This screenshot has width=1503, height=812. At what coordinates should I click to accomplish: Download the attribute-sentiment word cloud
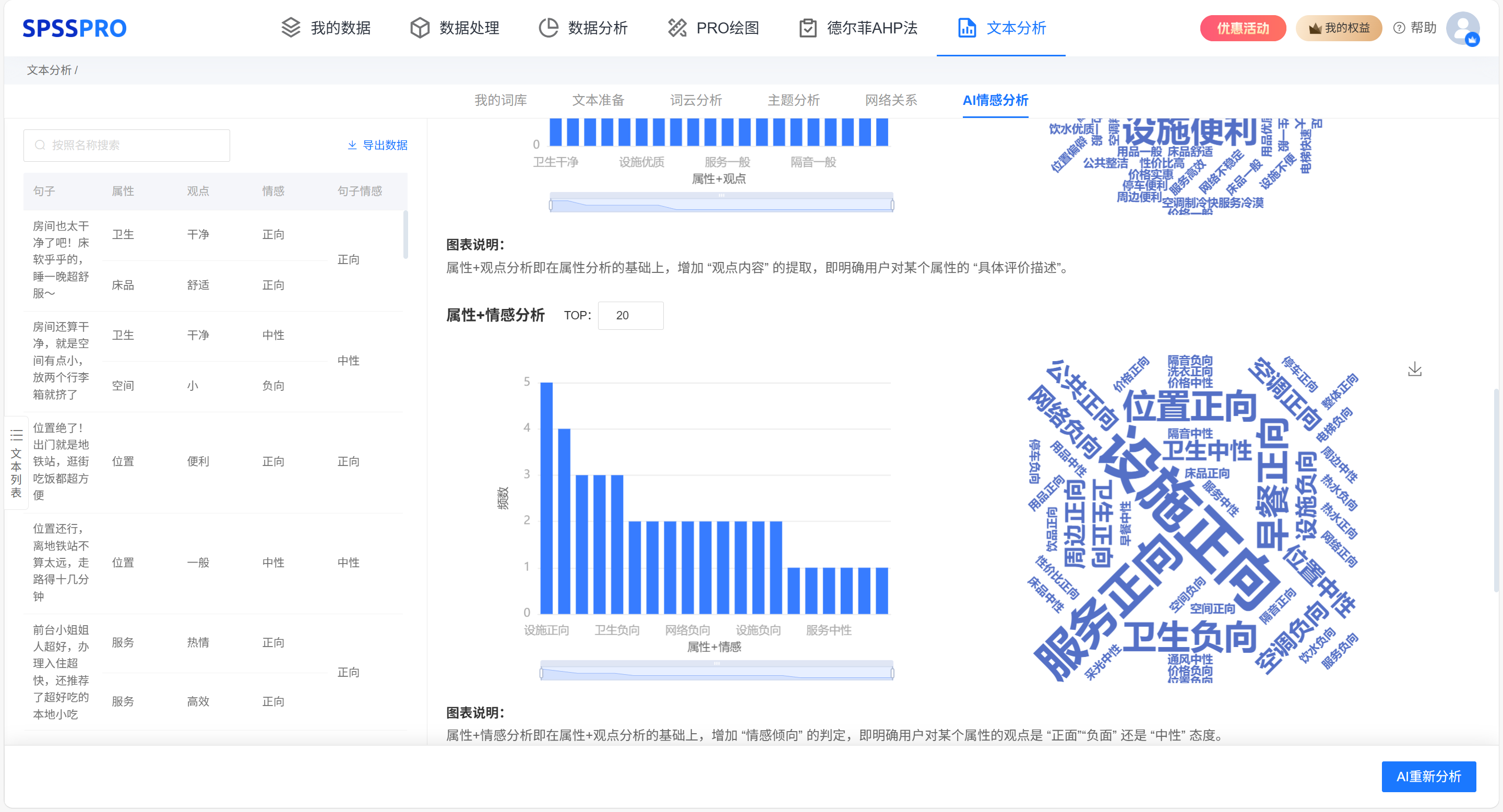tap(1414, 369)
